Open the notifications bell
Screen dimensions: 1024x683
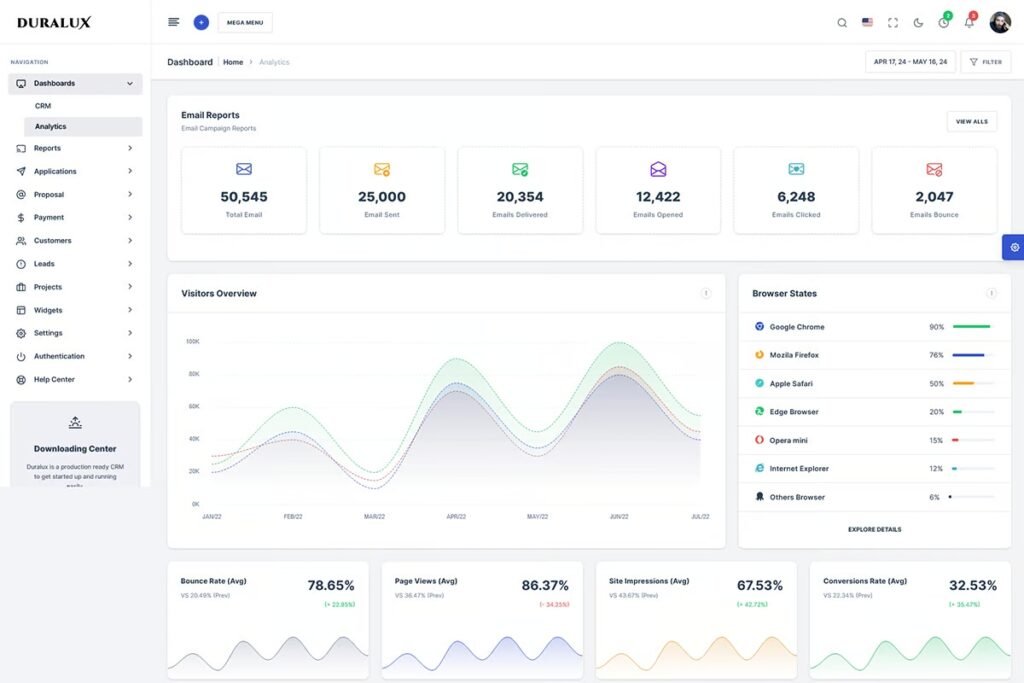coord(969,23)
